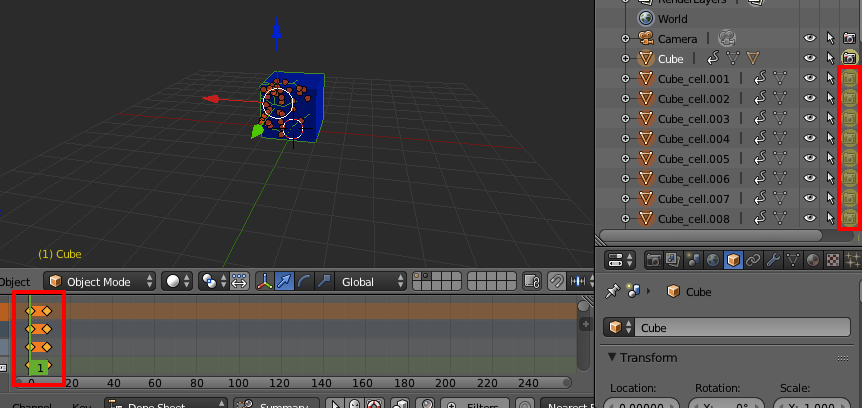The width and height of the screenshot is (862, 408).
Task: Open the mesh Data properties tab
Action: click(793, 260)
